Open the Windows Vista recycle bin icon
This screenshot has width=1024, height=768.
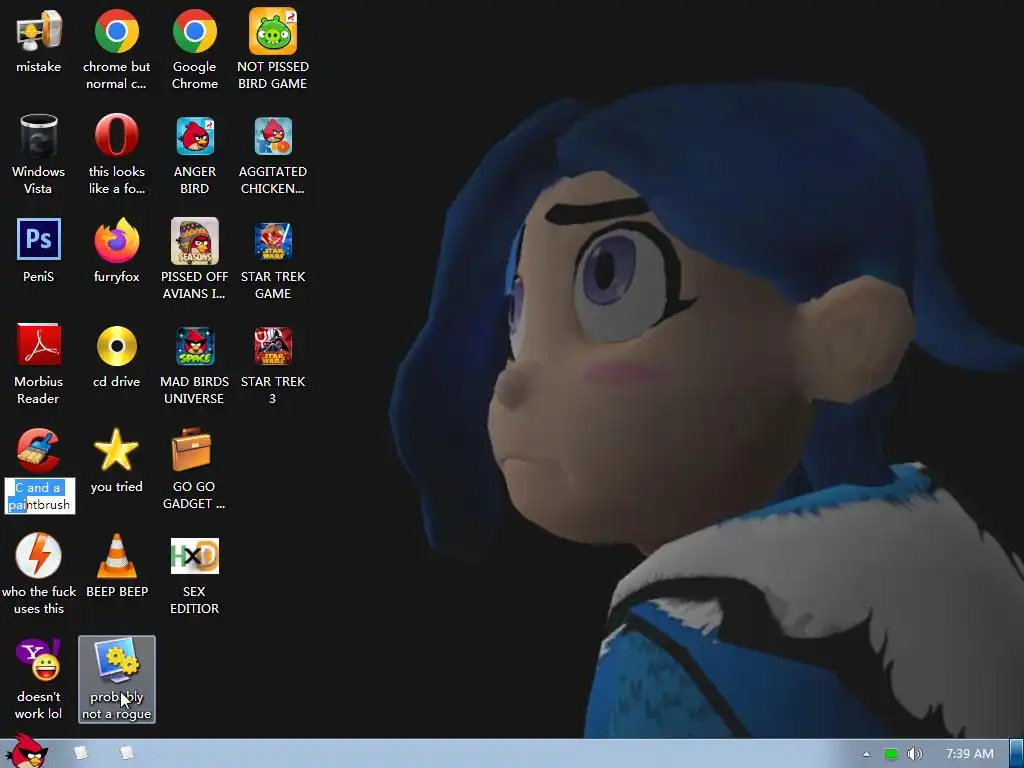coord(39,136)
